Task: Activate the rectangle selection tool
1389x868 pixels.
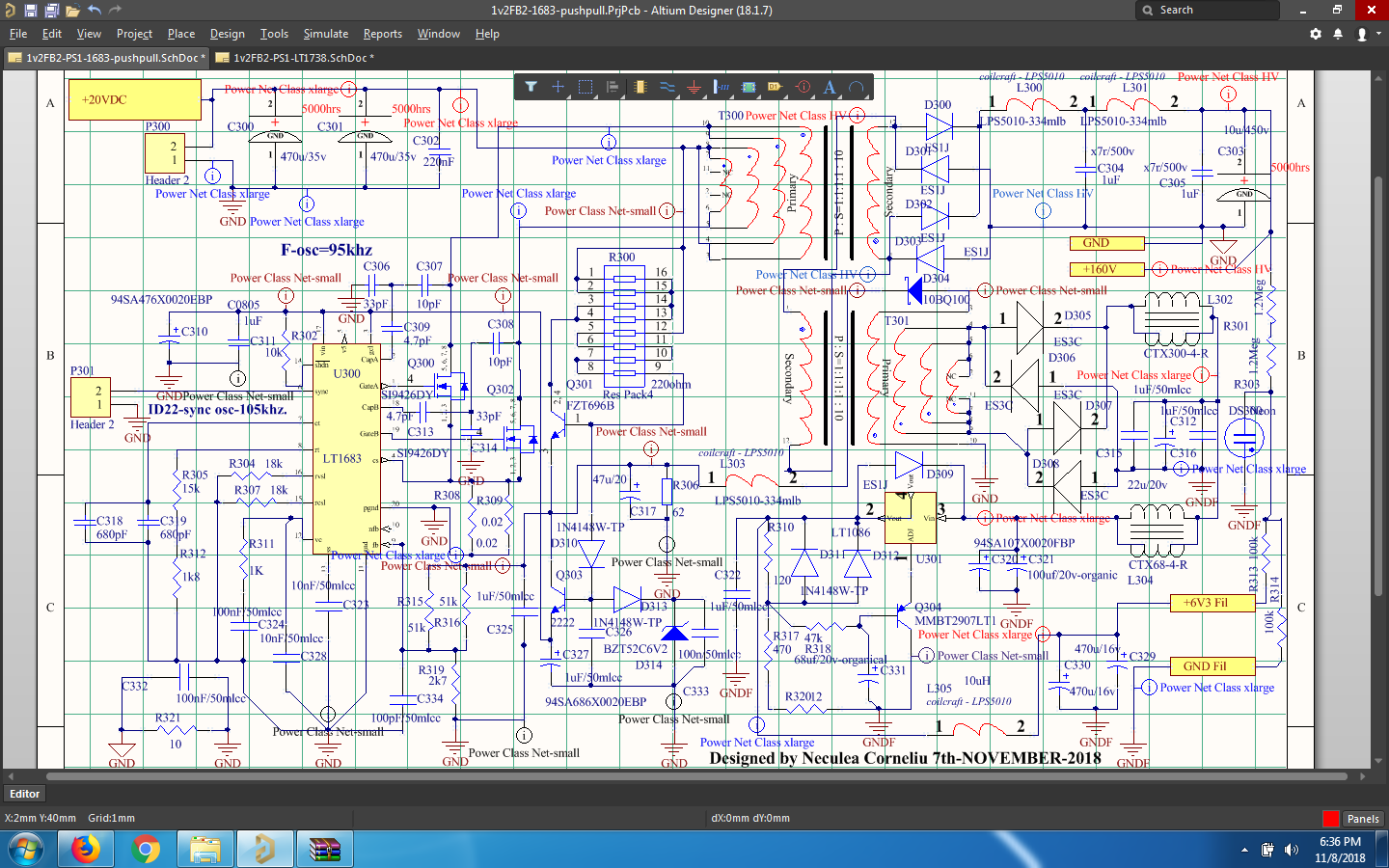Action: tap(585, 87)
